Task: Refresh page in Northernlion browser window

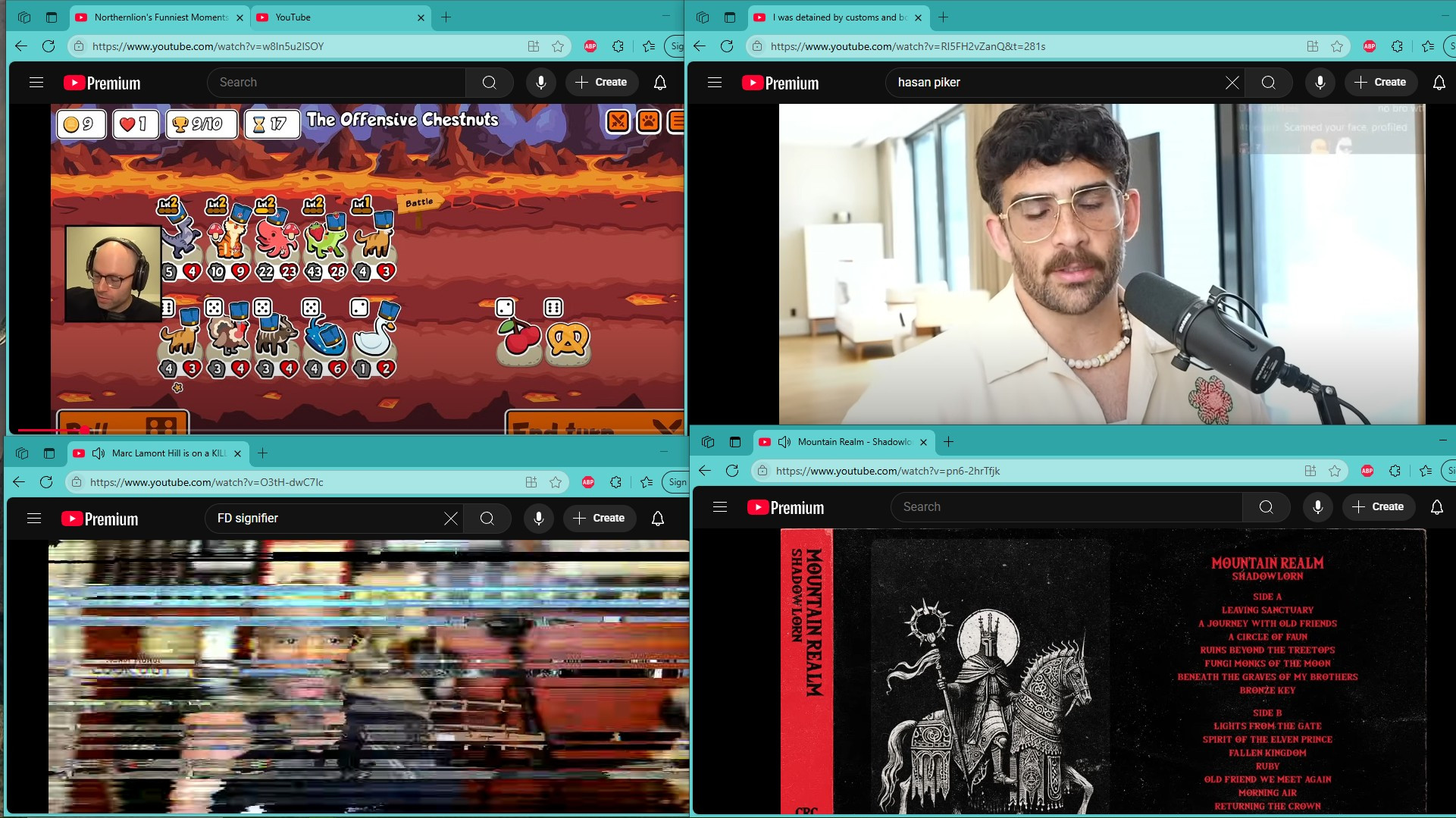Action: point(49,46)
